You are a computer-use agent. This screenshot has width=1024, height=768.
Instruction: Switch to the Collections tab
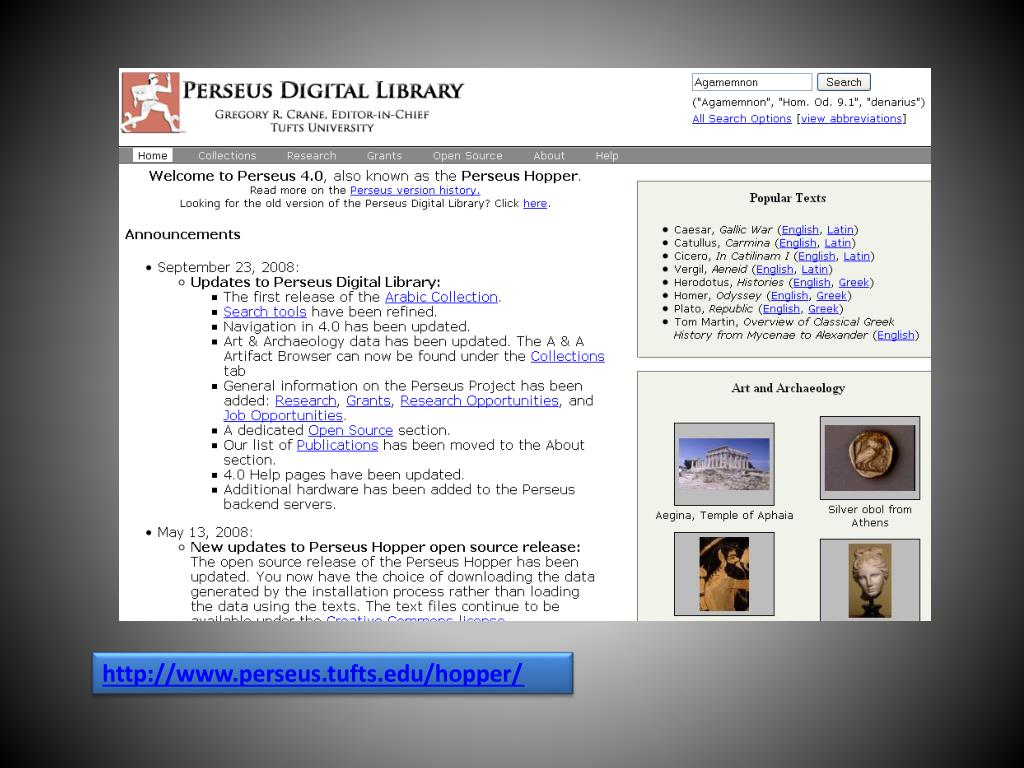227,155
